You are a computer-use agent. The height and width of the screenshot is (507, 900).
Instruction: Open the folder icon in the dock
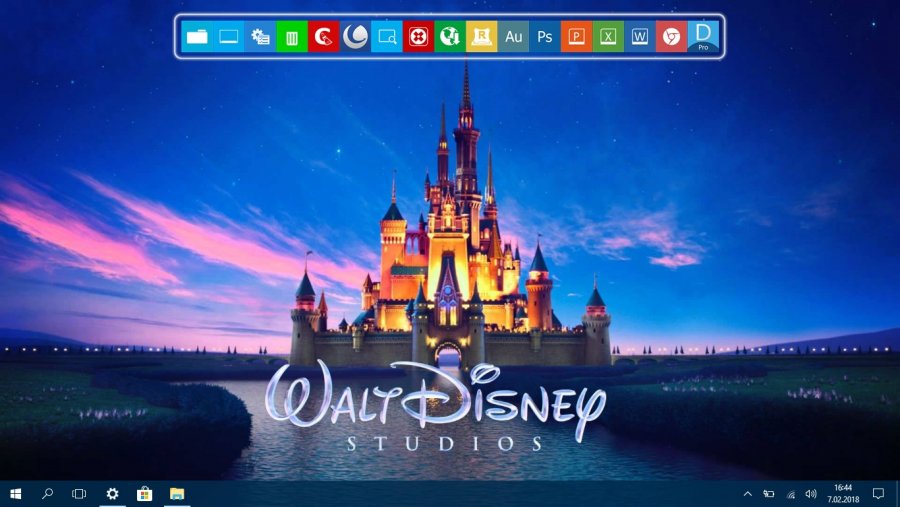coord(197,37)
